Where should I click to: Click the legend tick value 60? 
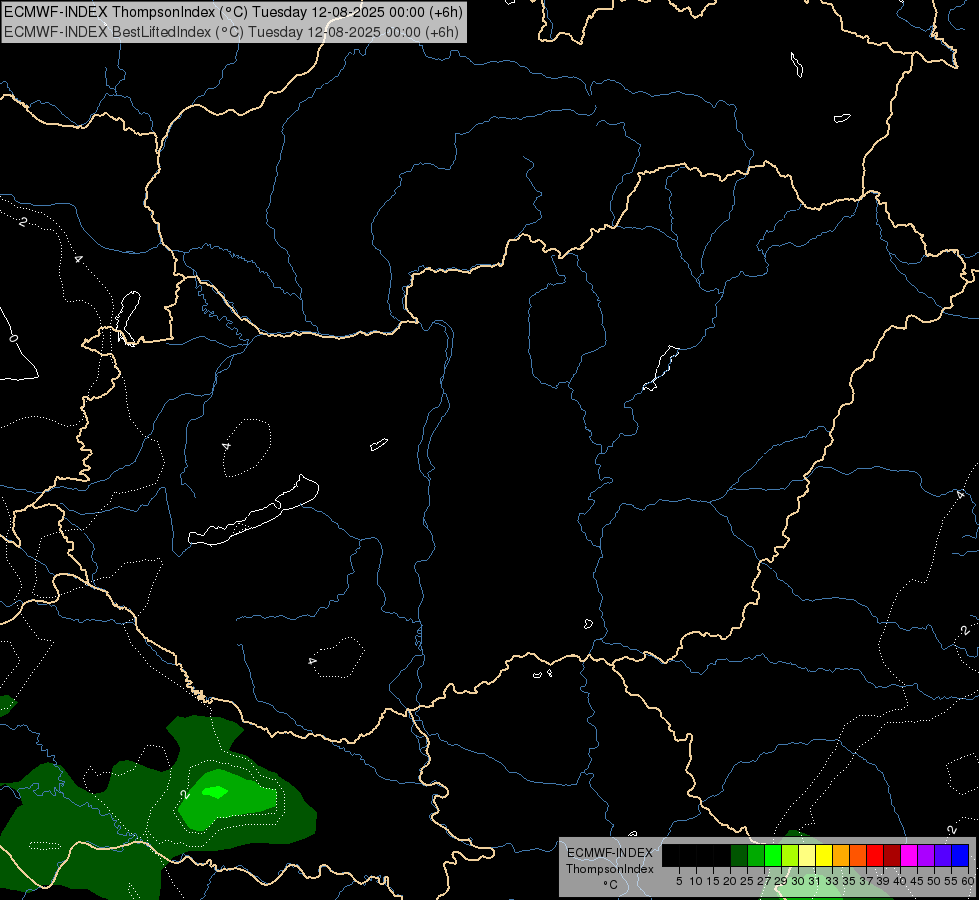968,881
